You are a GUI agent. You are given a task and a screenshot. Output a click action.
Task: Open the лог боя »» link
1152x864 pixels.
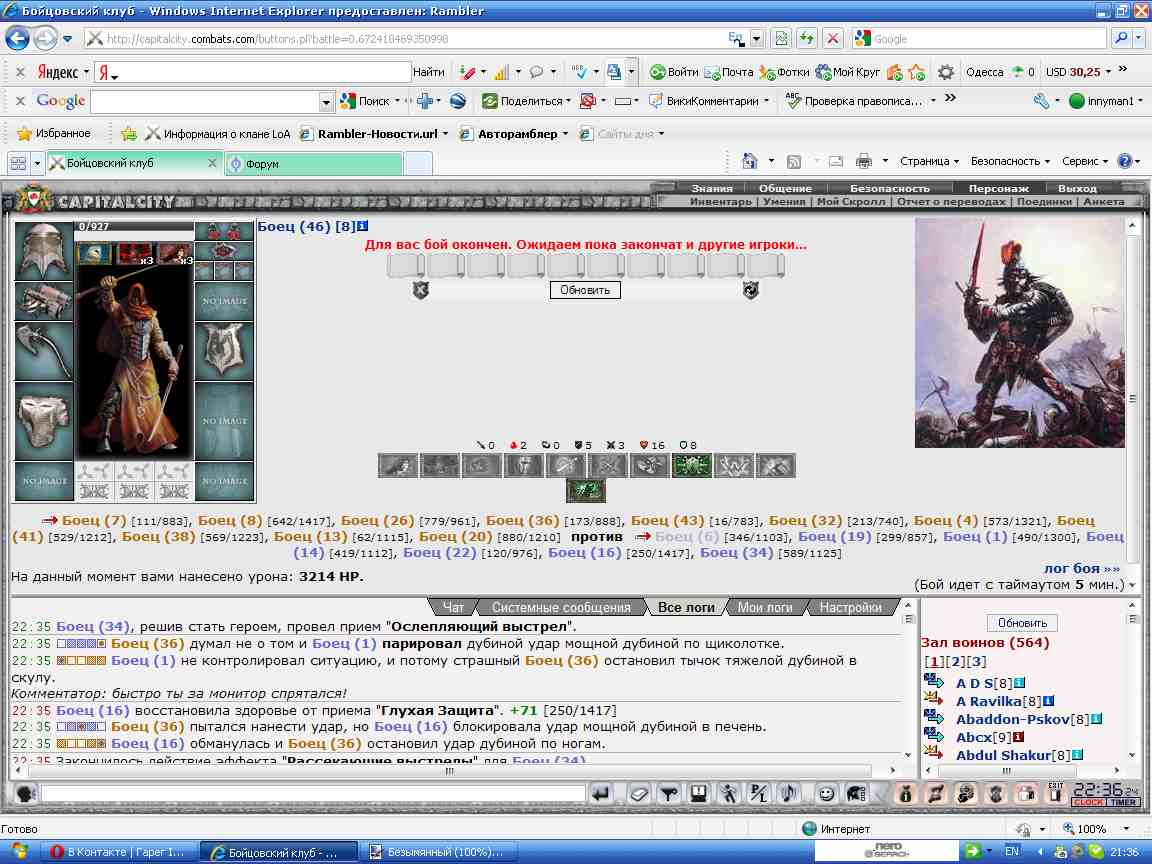click(x=1082, y=568)
